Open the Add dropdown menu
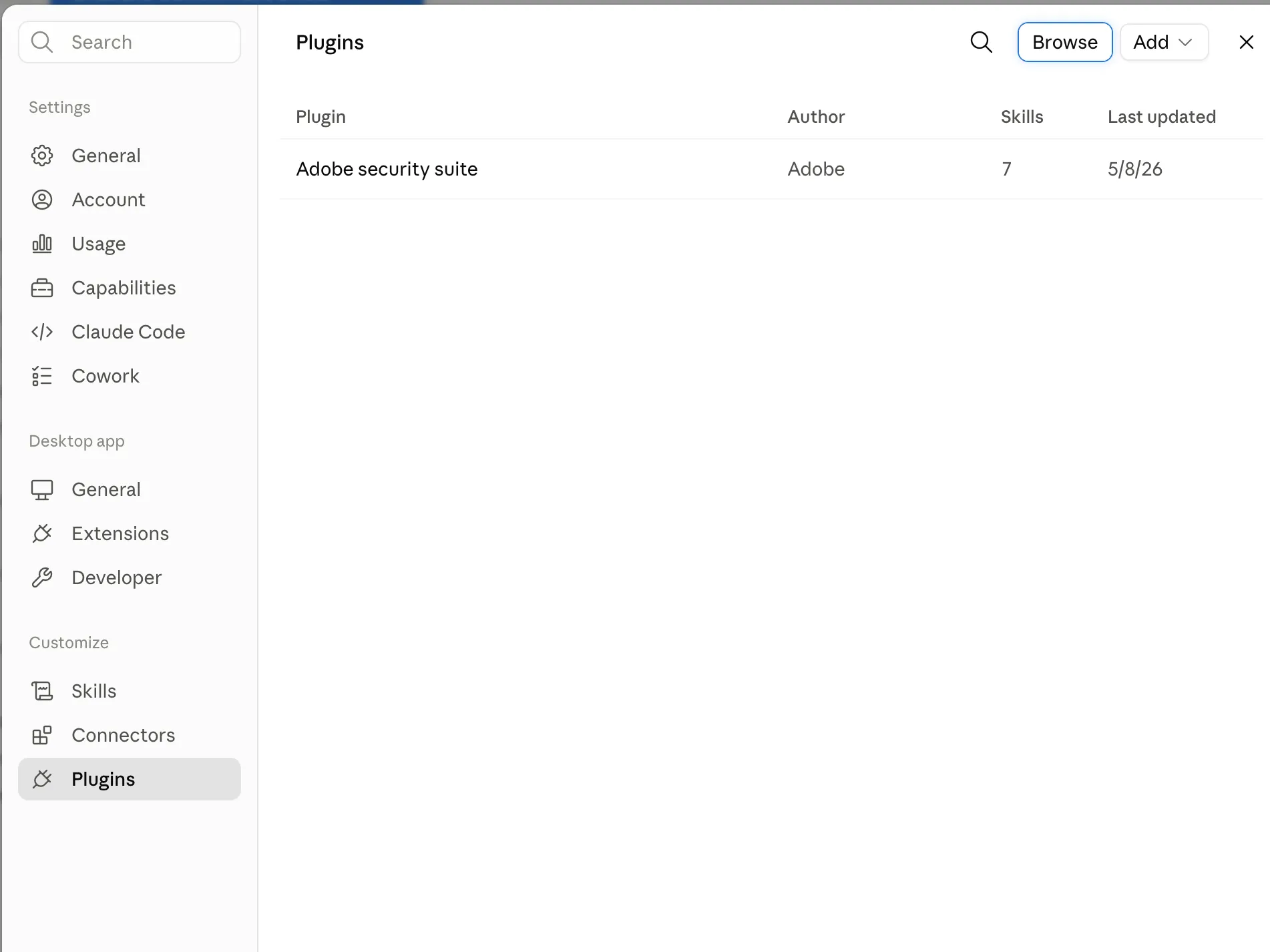The width and height of the screenshot is (1270, 952). 1164,42
